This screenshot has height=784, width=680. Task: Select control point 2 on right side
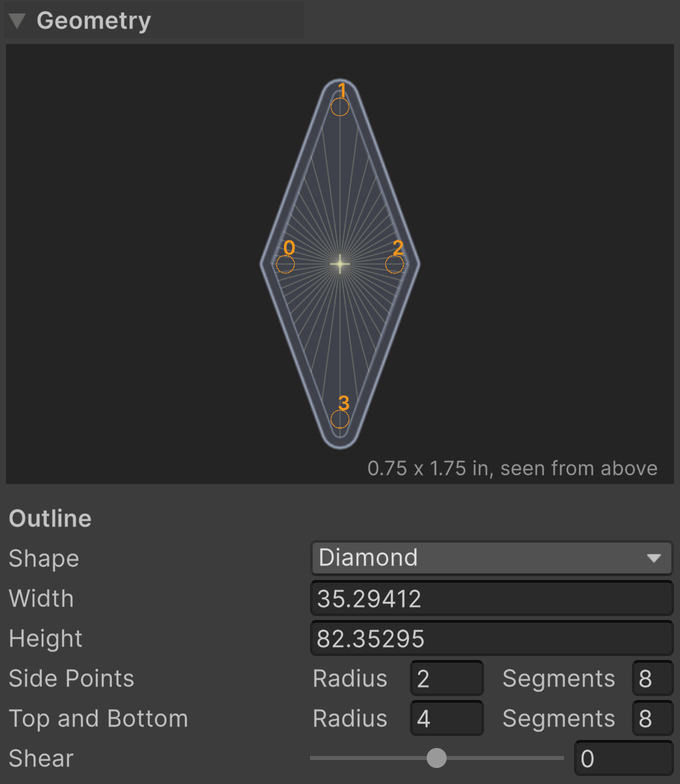tap(394, 264)
